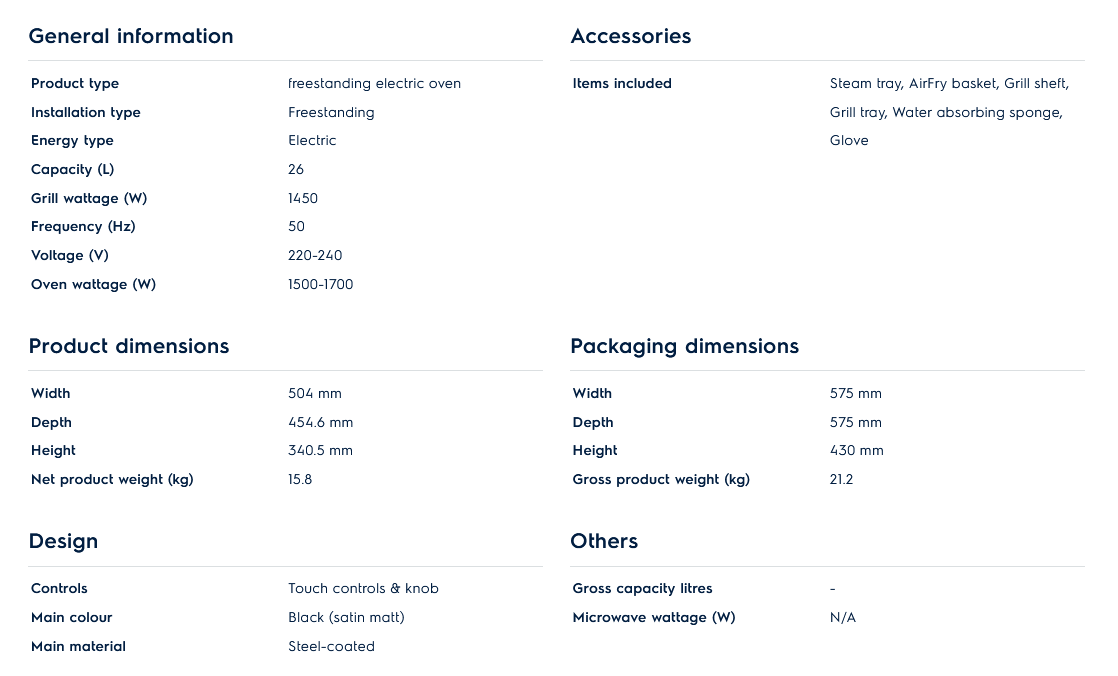Click the Product type label
This screenshot has height=676, width=1118.
pyautogui.click(x=75, y=83)
